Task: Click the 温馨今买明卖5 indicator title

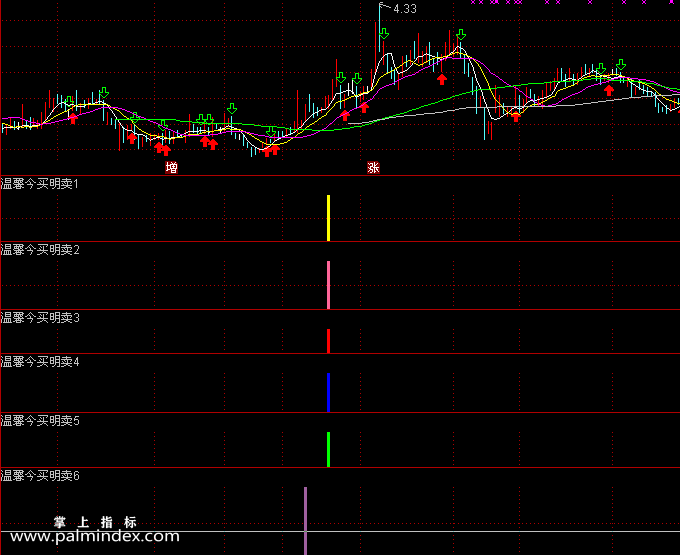Action: point(40,421)
